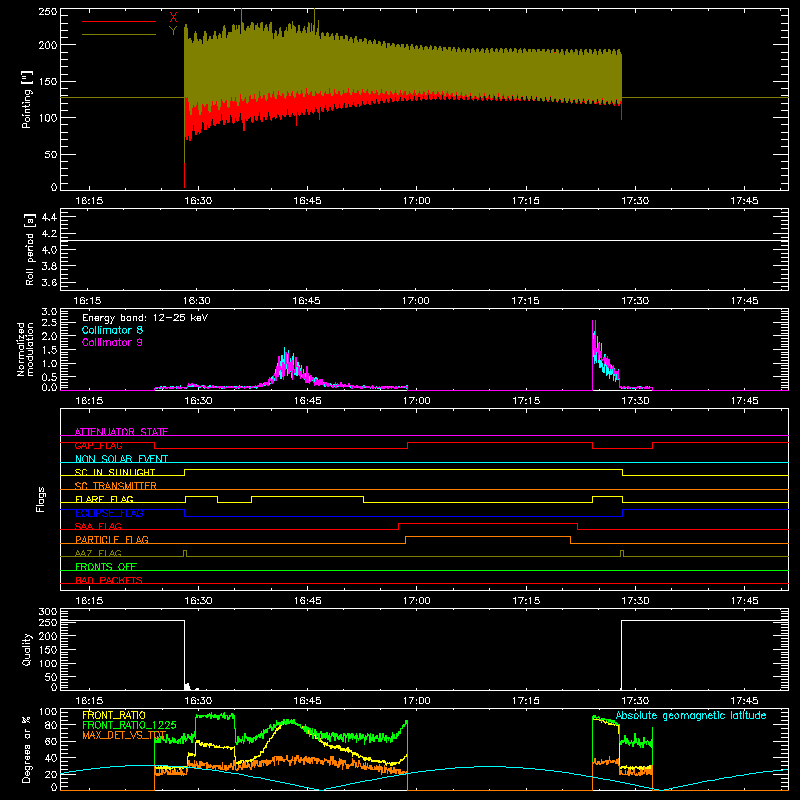Click the orange MAX_DET_VS_TOT legend entry
This screenshot has width=800, height=800.
pos(124,735)
